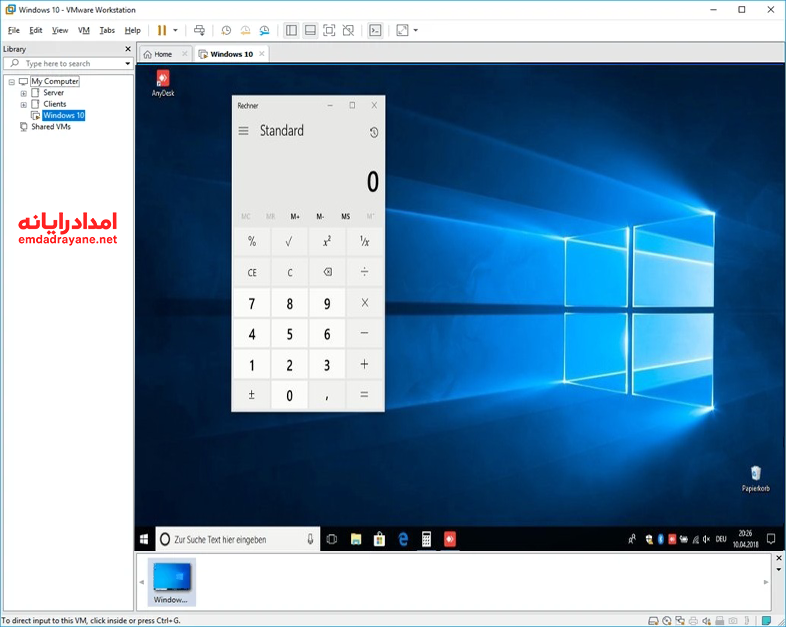Enter full screen mode
The width and height of the screenshot is (786, 627).
[329, 31]
